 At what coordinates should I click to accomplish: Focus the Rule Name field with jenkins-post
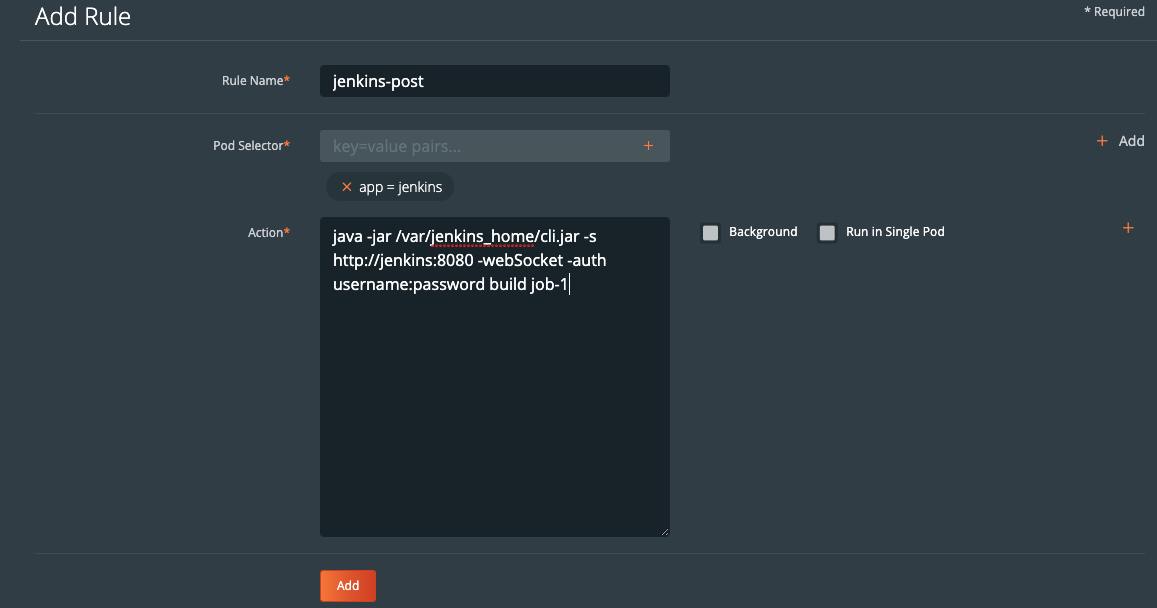point(494,81)
